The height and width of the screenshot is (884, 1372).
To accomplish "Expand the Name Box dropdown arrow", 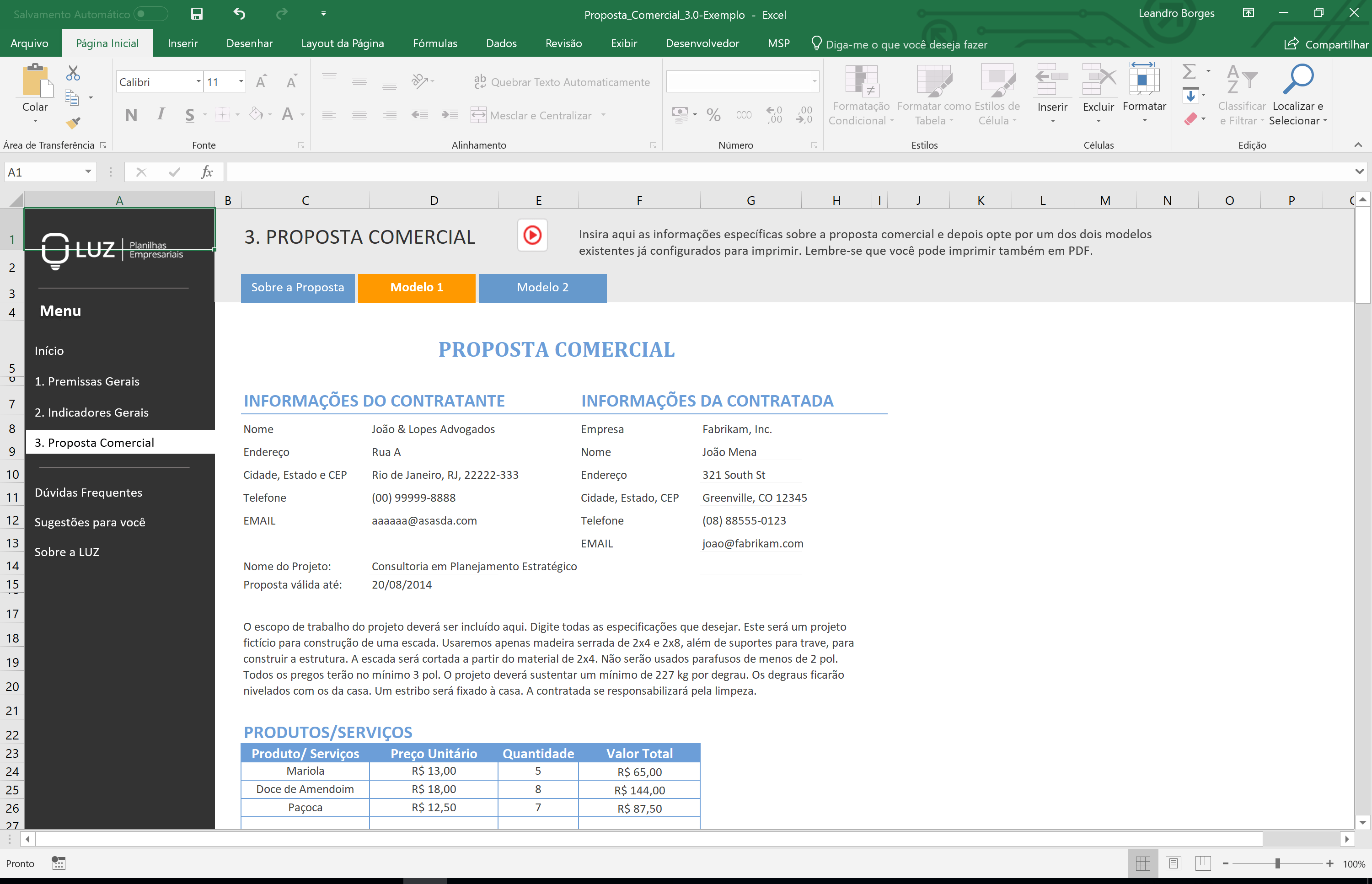I will 88,172.
